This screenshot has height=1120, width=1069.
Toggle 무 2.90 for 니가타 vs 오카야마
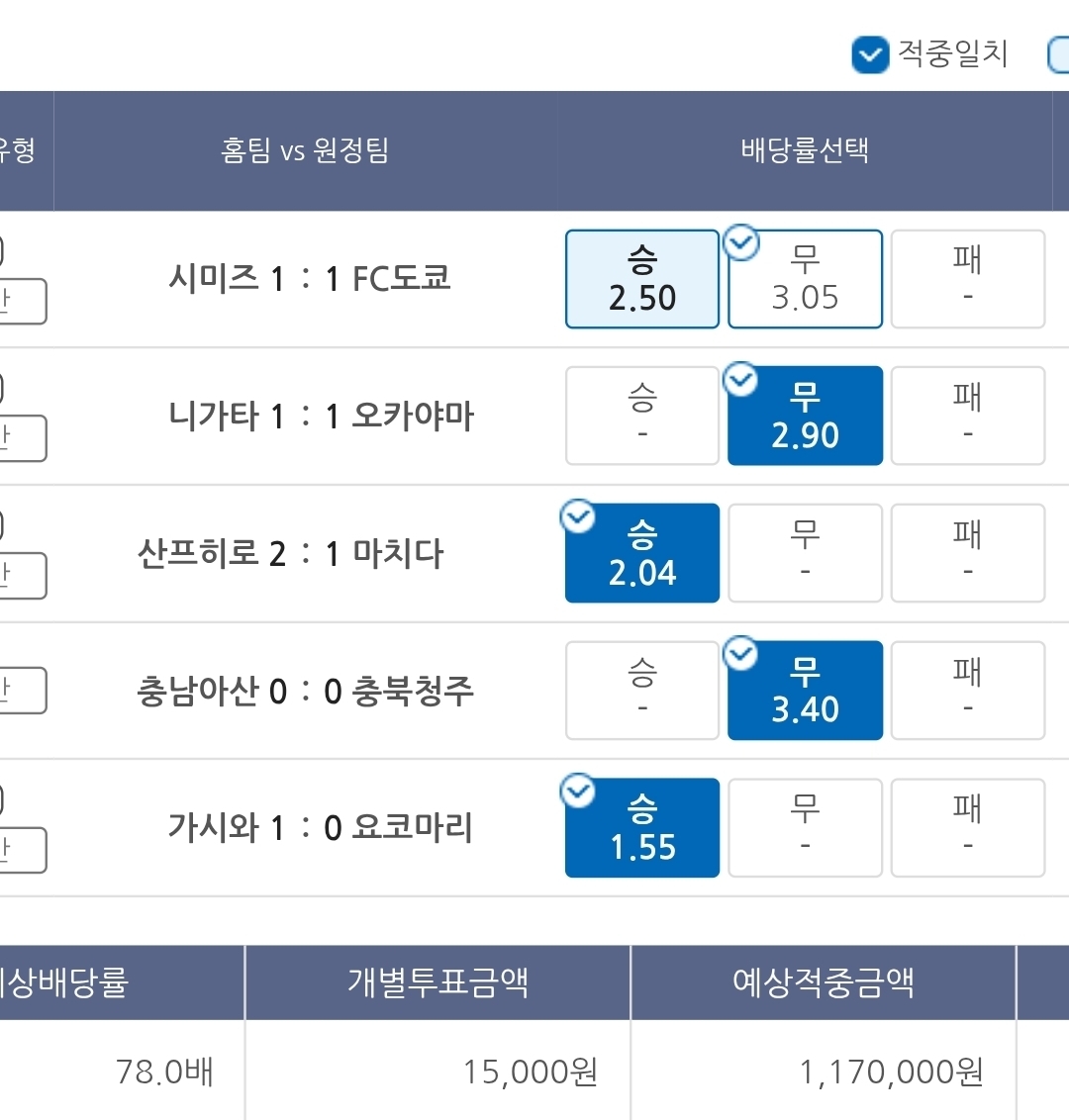[x=806, y=418]
